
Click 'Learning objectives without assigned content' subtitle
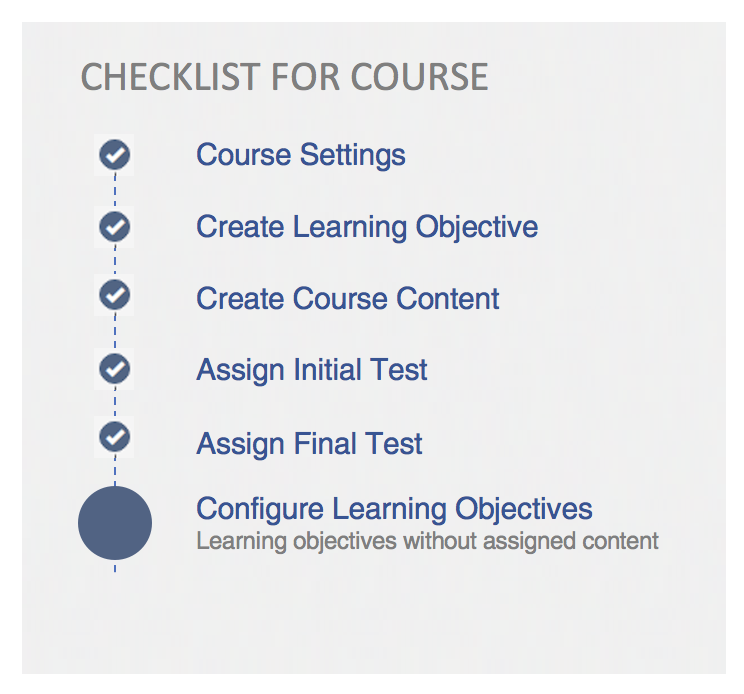[x=427, y=542]
